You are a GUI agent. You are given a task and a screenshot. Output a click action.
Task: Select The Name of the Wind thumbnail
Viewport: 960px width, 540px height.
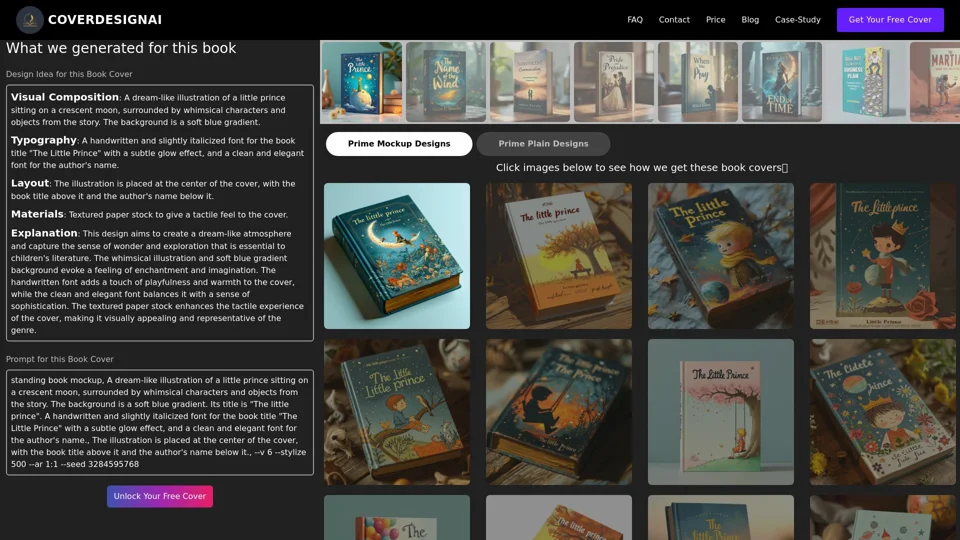click(446, 81)
